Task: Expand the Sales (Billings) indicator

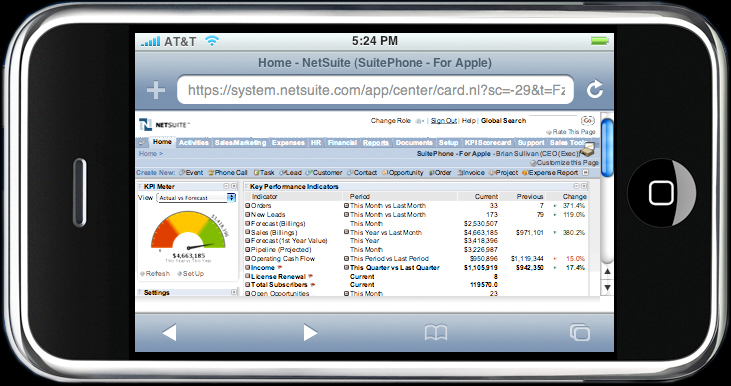Action: tap(248, 233)
